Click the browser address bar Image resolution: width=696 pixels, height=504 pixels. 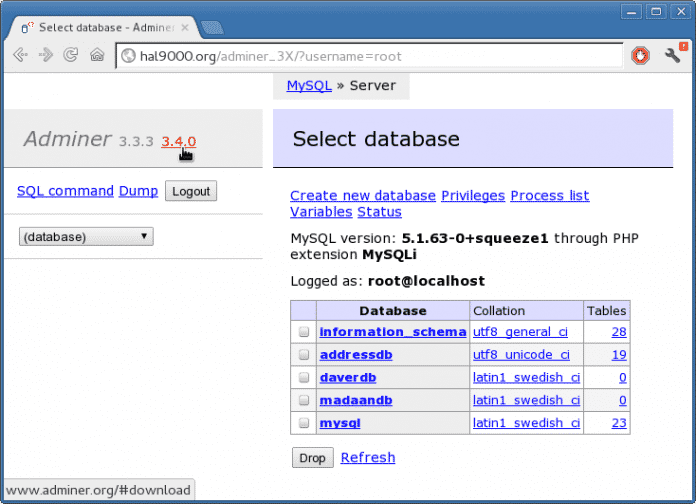(370, 56)
